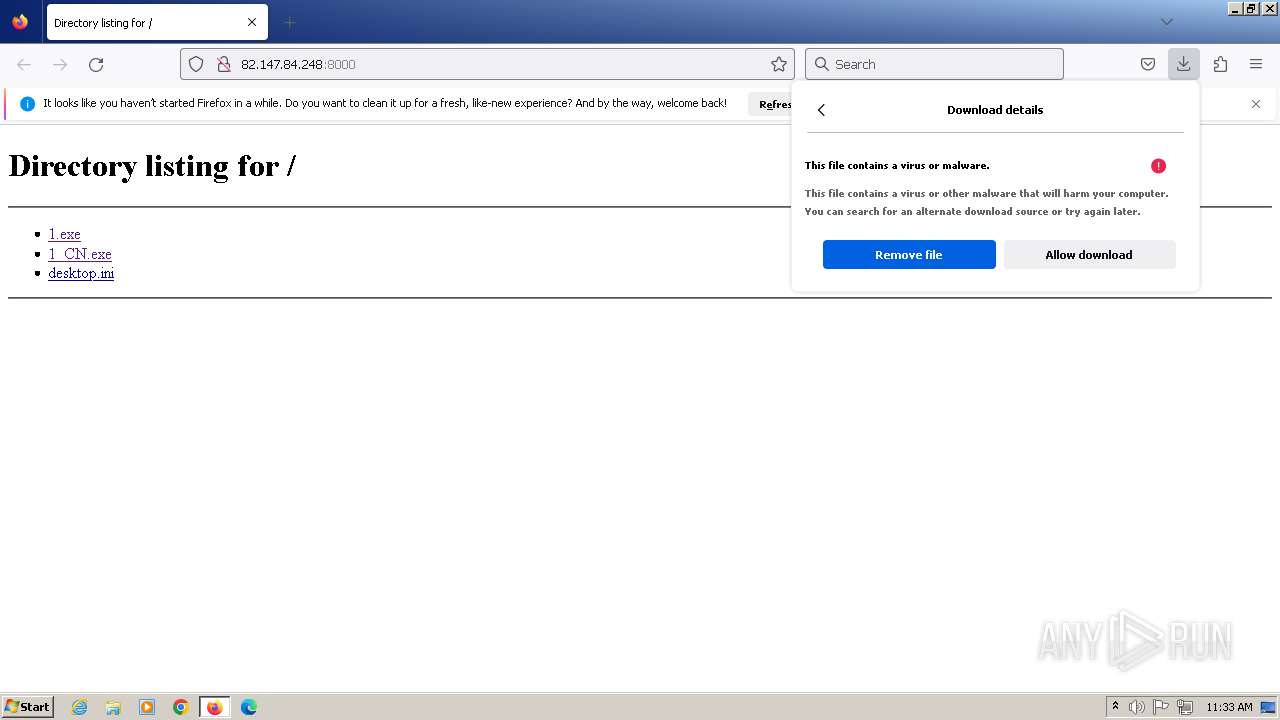Click the notification info icon

click(27, 104)
